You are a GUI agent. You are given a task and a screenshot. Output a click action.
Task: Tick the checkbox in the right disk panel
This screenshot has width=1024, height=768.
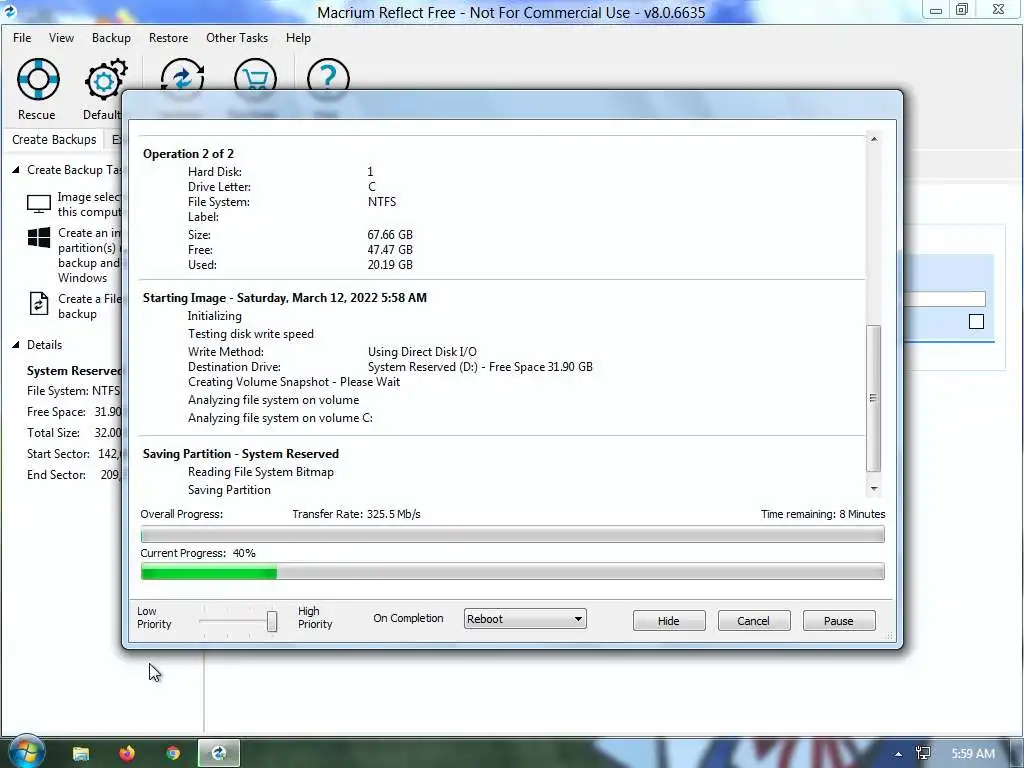click(x=976, y=321)
